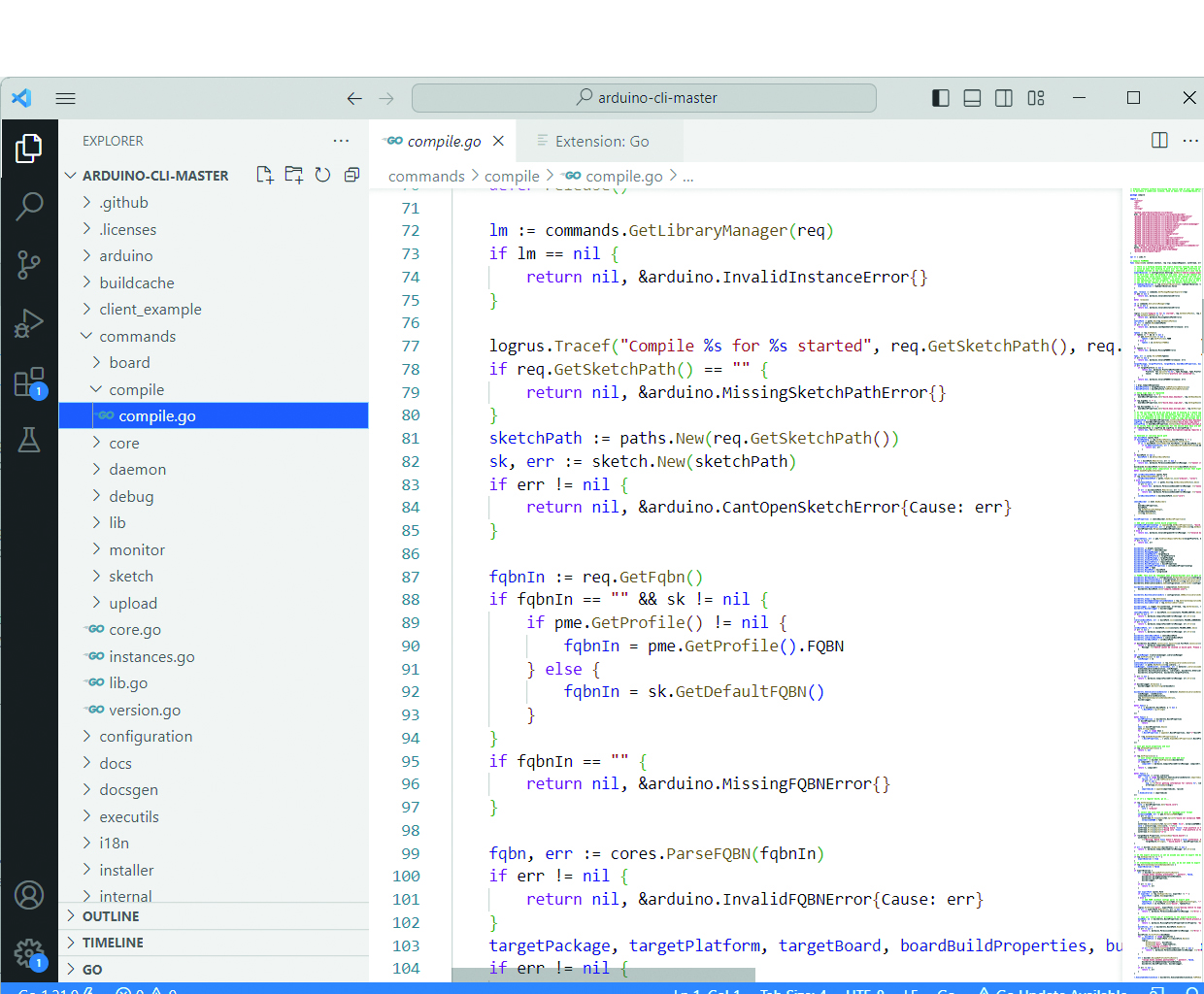Expand the OUTLINE section
This screenshot has width=1204, height=994.
coord(111,916)
